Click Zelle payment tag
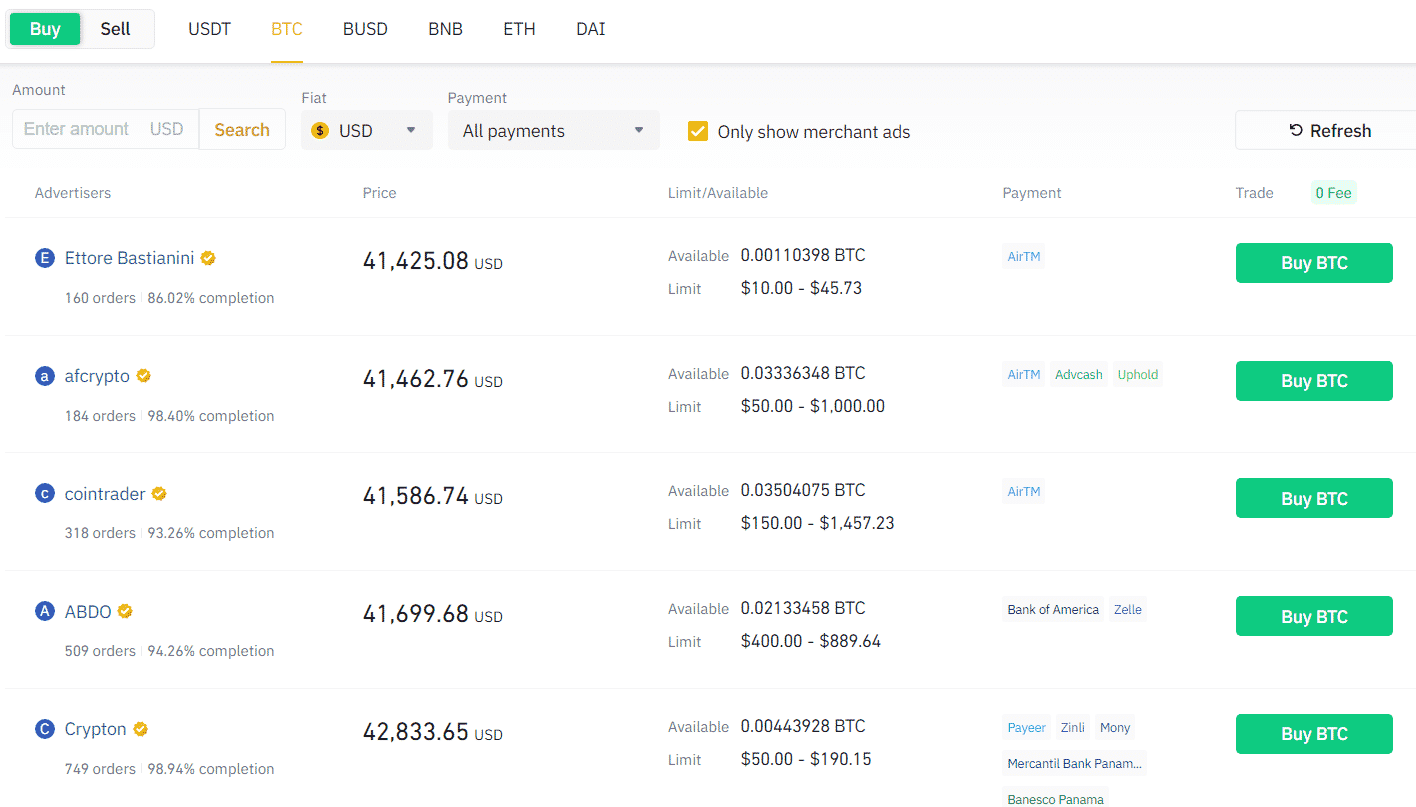Screen dimensions: 1416x807 [x=1128, y=610]
